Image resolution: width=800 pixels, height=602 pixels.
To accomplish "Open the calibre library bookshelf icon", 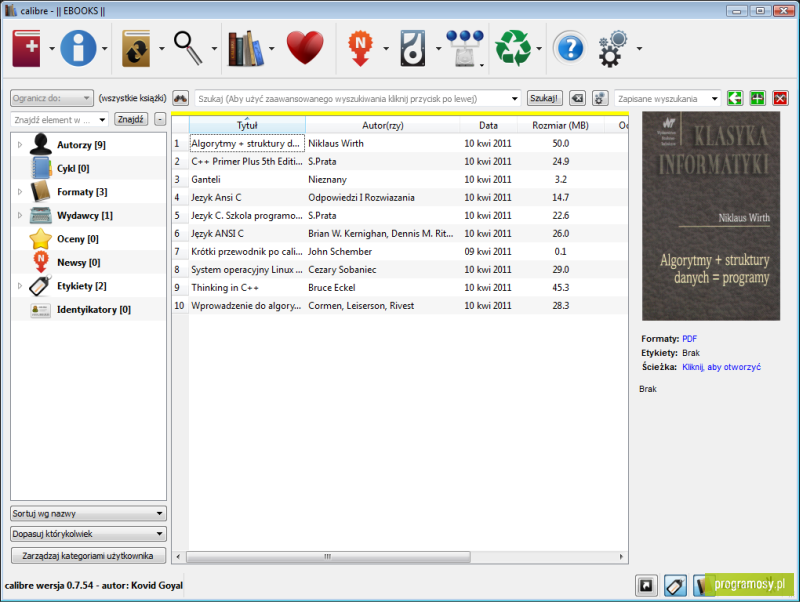I will [246, 48].
